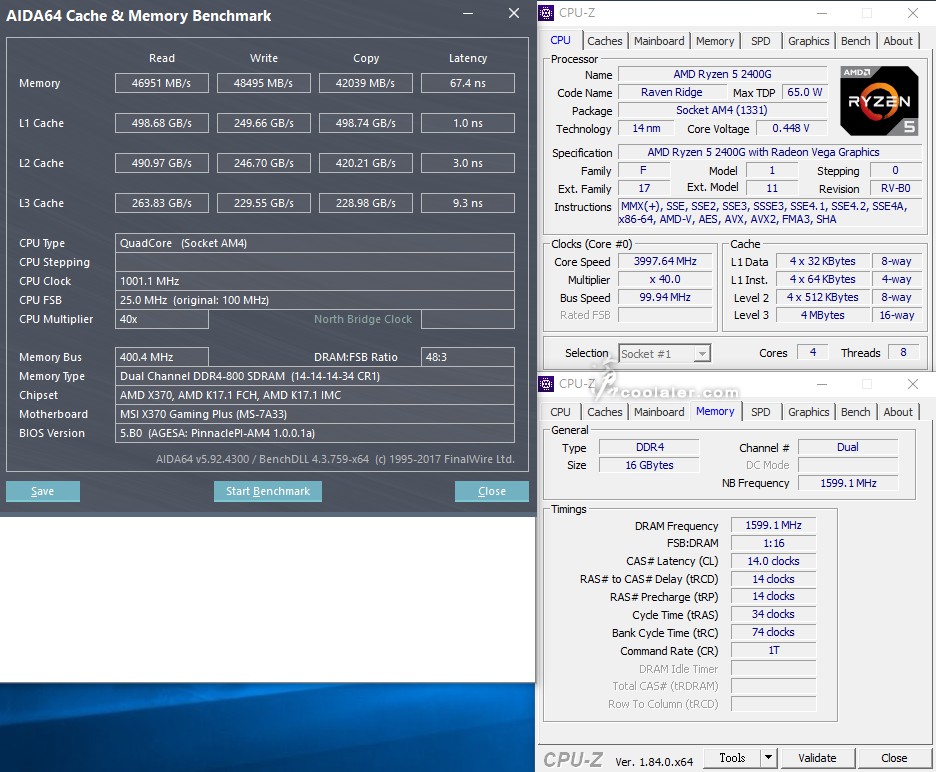Image resolution: width=936 pixels, height=772 pixels.
Task: Click the Command Rate value 1T
Action: pyautogui.click(x=773, y=650)
